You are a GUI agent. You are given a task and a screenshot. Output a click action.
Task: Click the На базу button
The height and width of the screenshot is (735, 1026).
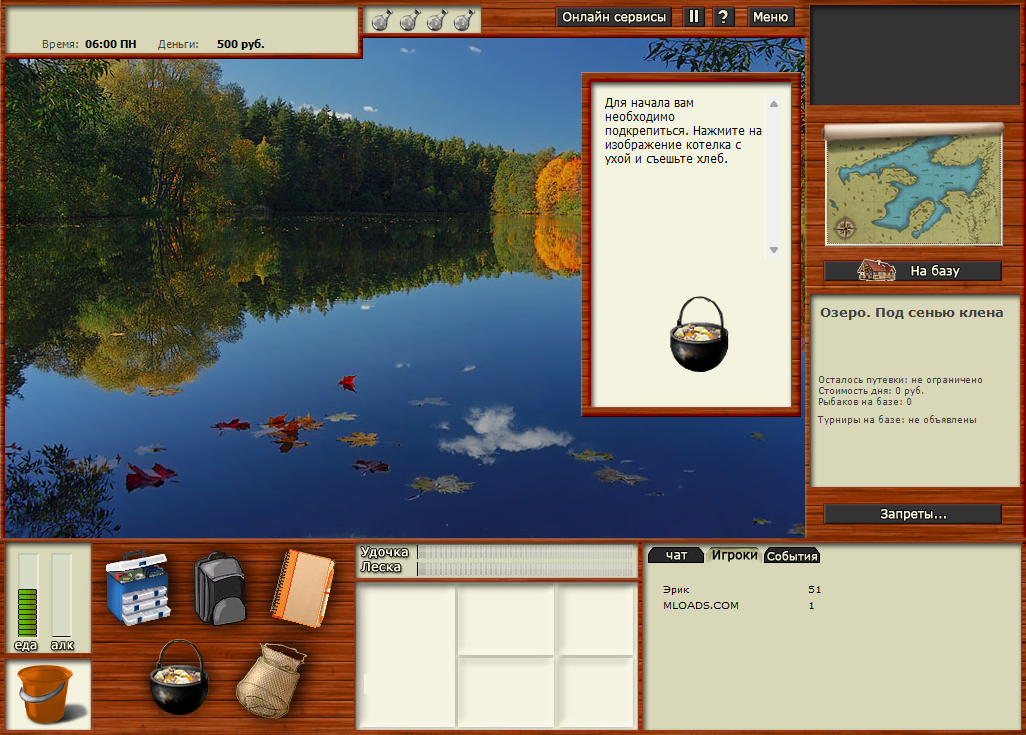point(912,271)
